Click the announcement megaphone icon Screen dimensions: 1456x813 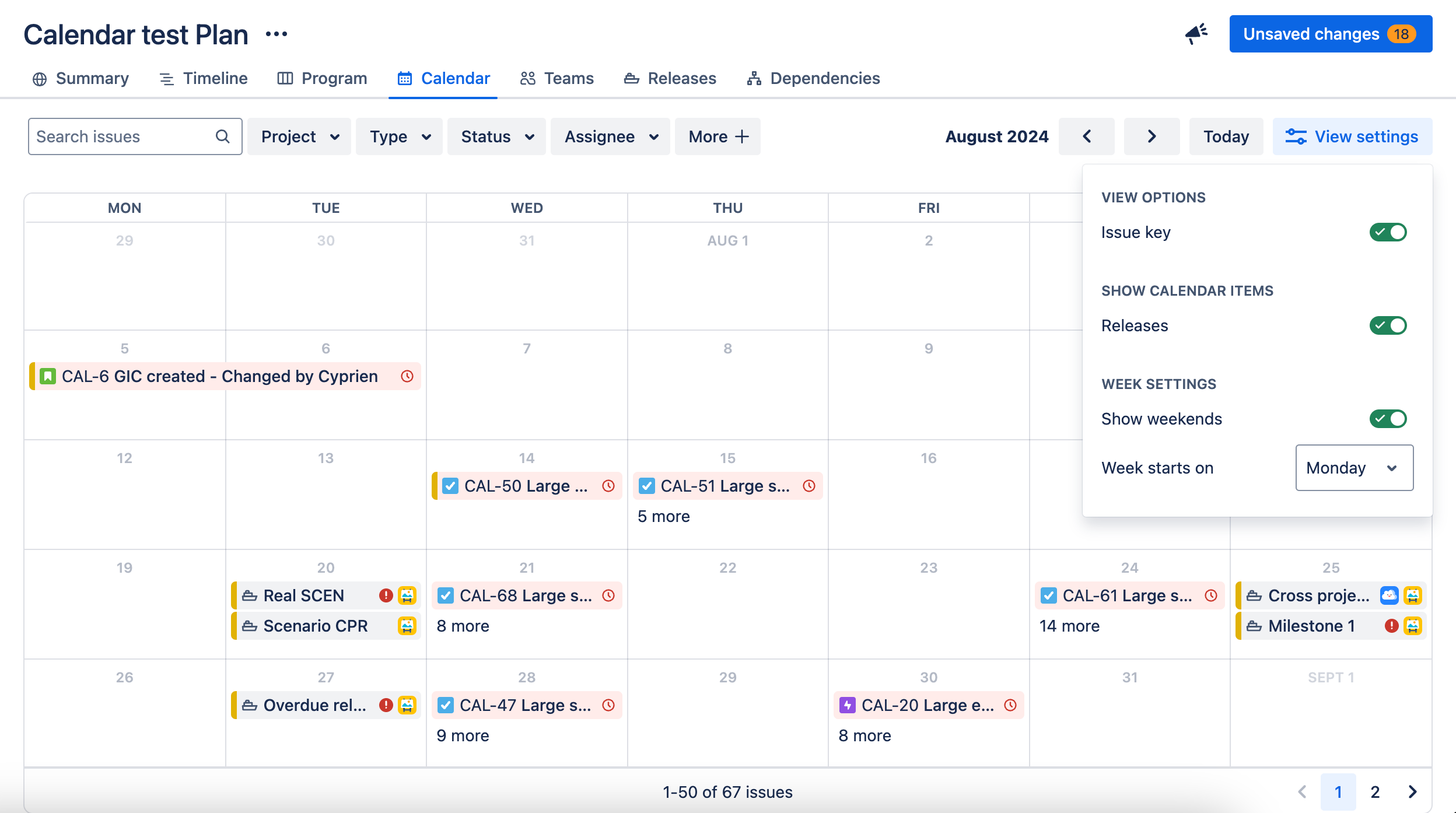1196,34
